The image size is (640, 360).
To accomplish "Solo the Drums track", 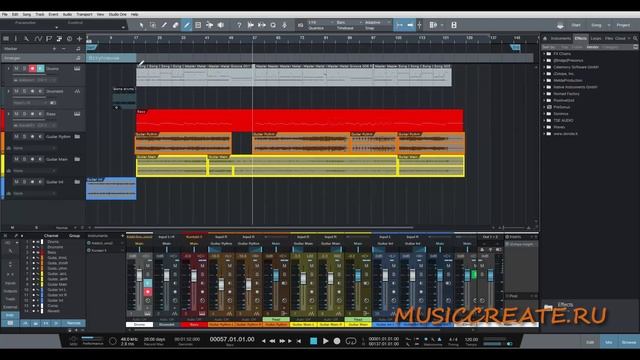I will [24, 69].
